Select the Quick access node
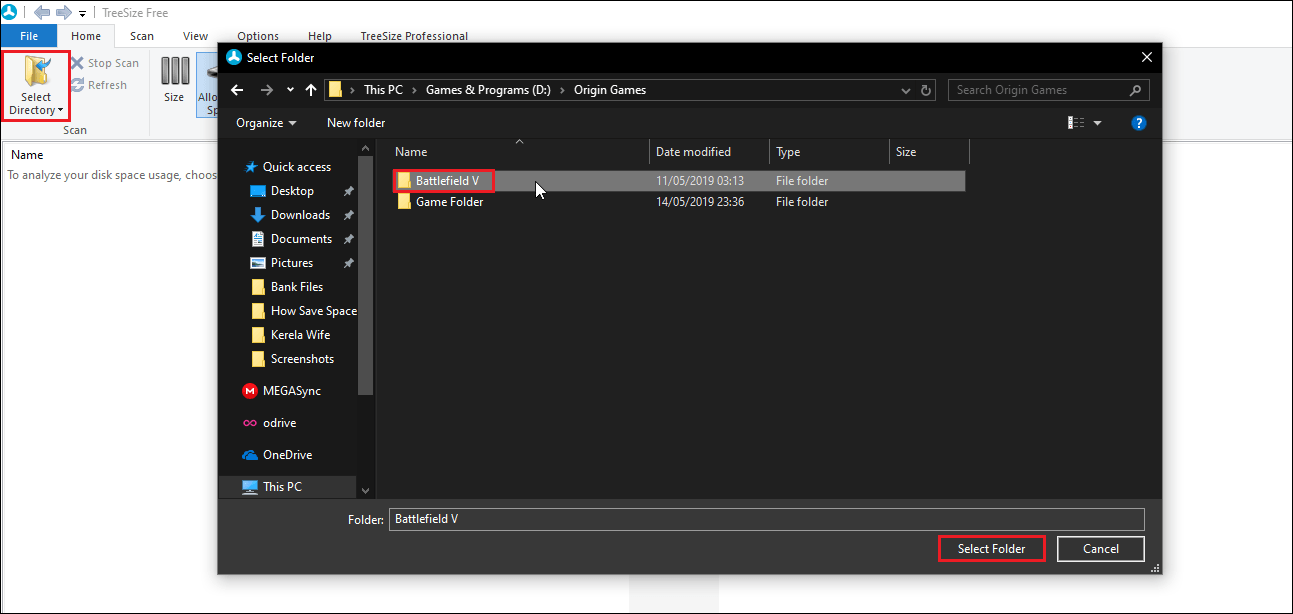This screenshot has height=614, width=1293. [x=287, y=167]
